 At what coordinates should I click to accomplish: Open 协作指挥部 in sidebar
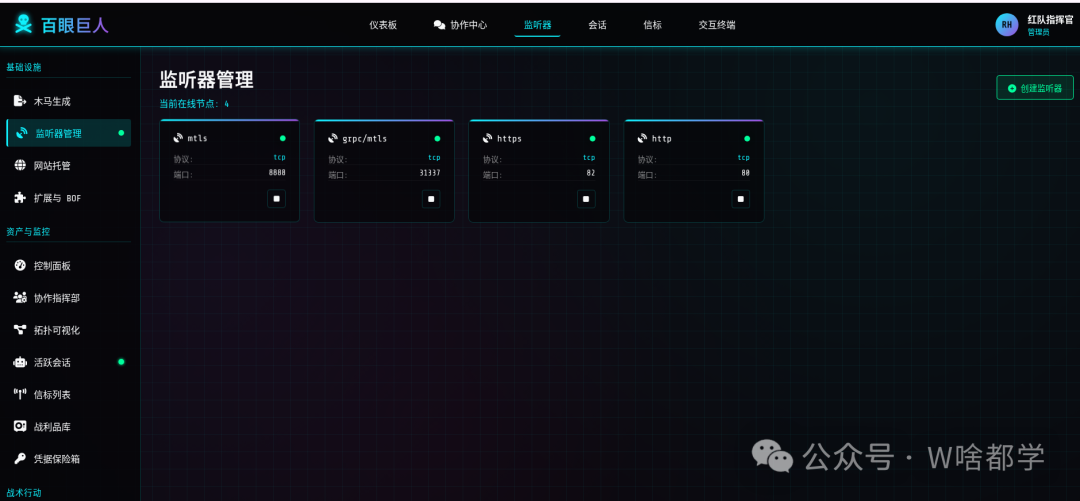point(68,298)
